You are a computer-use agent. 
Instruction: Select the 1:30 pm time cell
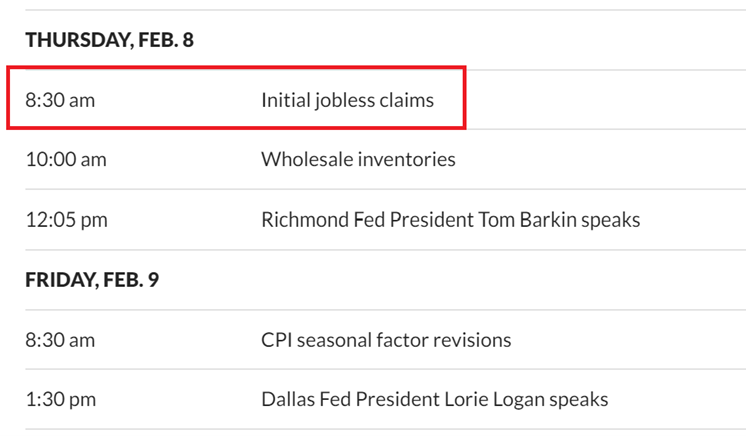click(x=60, y=399)
